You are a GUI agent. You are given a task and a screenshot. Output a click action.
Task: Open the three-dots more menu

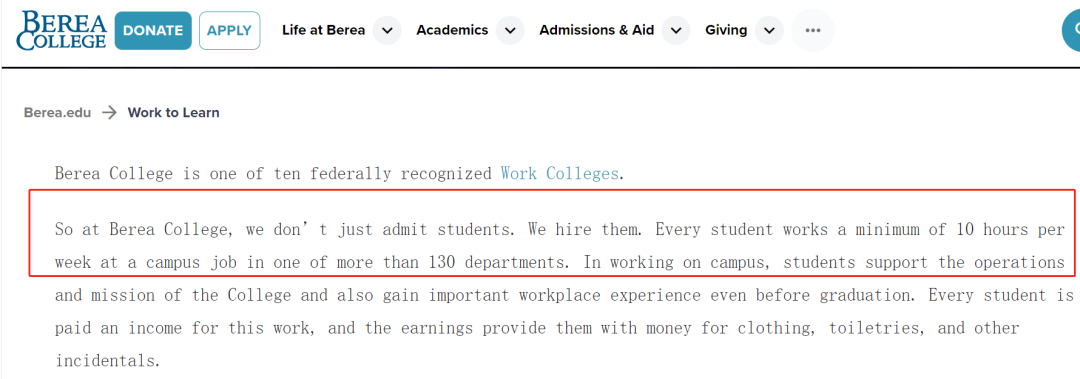point(813,30)
